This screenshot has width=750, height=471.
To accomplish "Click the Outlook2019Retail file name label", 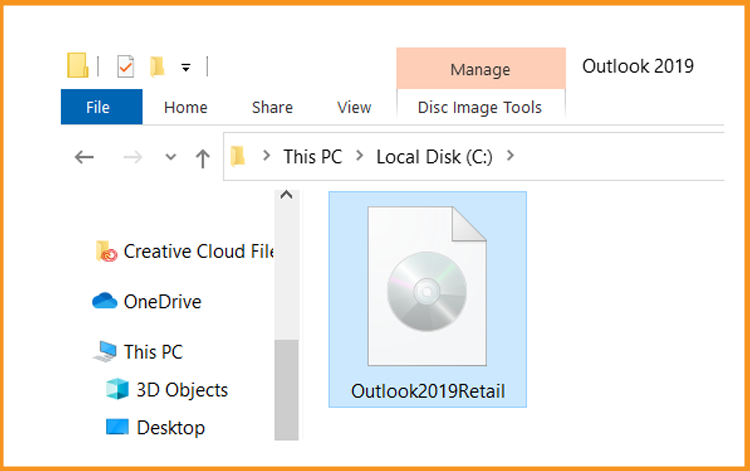I will tap(428, 391).
